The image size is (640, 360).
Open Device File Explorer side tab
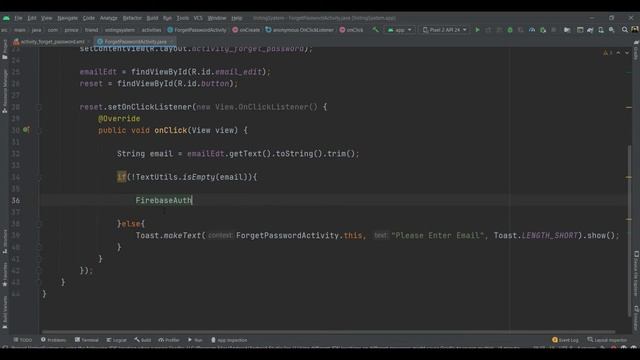tap(636, 273)
